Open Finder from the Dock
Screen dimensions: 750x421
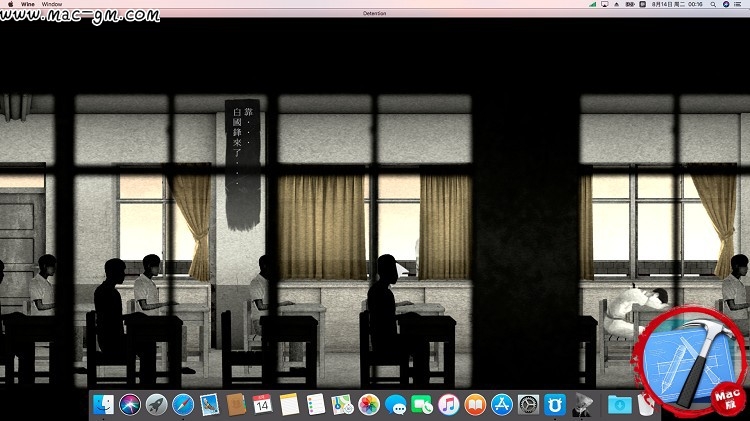103,405
